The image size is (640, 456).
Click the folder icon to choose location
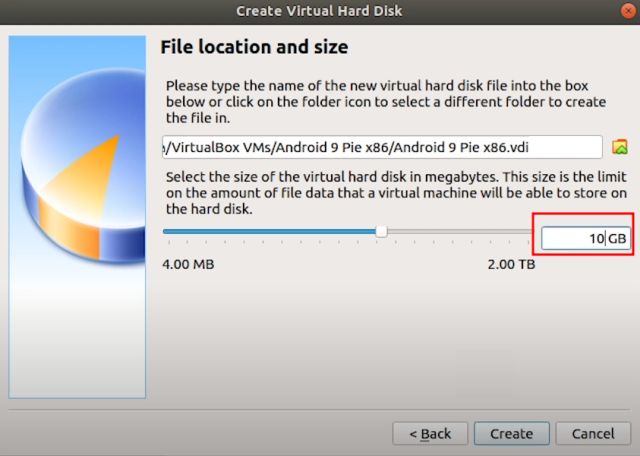click(x=620, y=147)
